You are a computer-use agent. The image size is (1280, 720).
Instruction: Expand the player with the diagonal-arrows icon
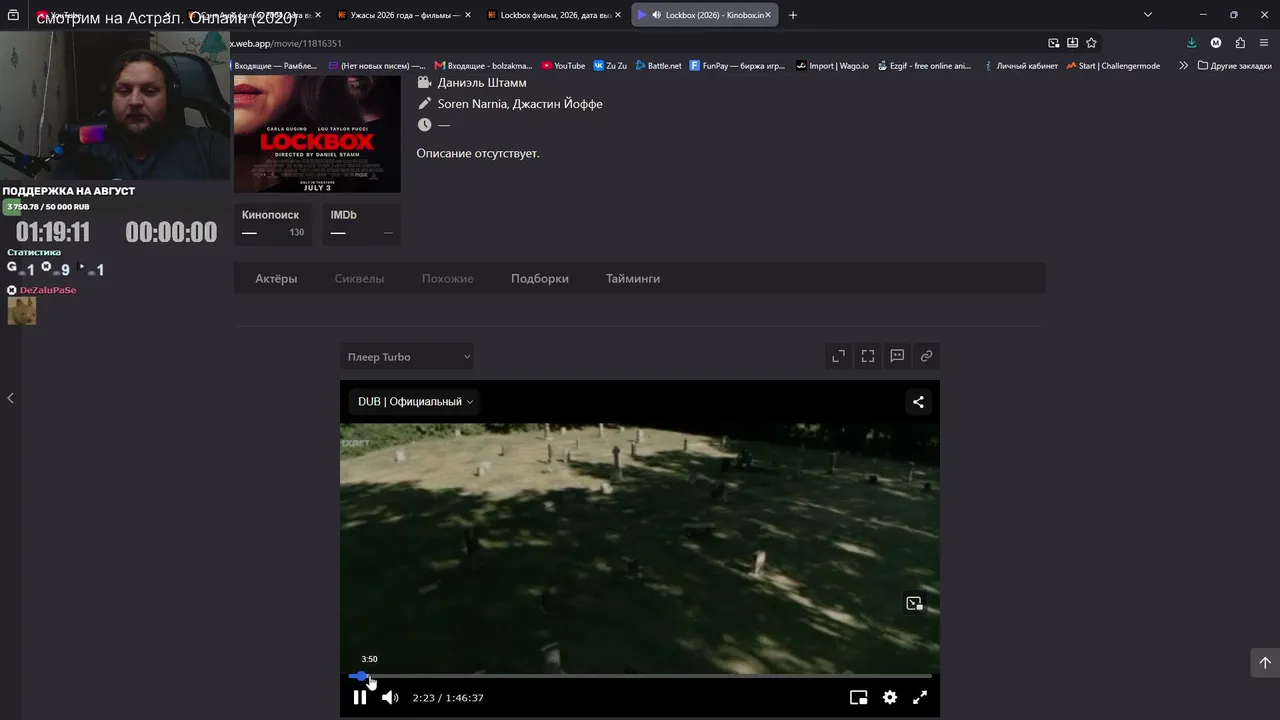click(x=839, y=356)
